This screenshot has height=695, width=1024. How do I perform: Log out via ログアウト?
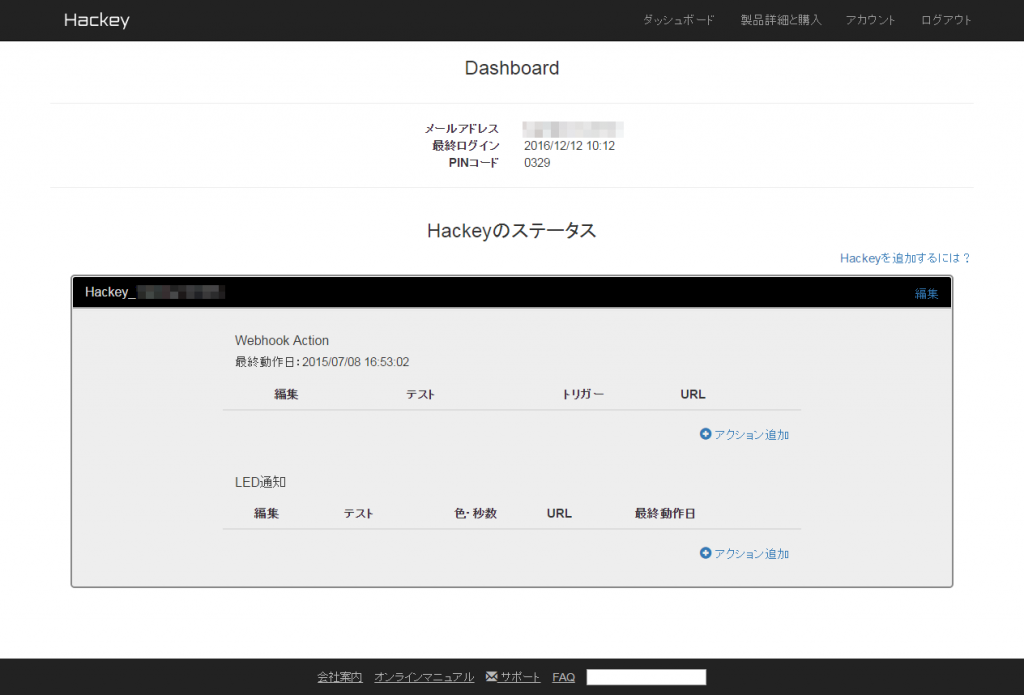(946, 20)
